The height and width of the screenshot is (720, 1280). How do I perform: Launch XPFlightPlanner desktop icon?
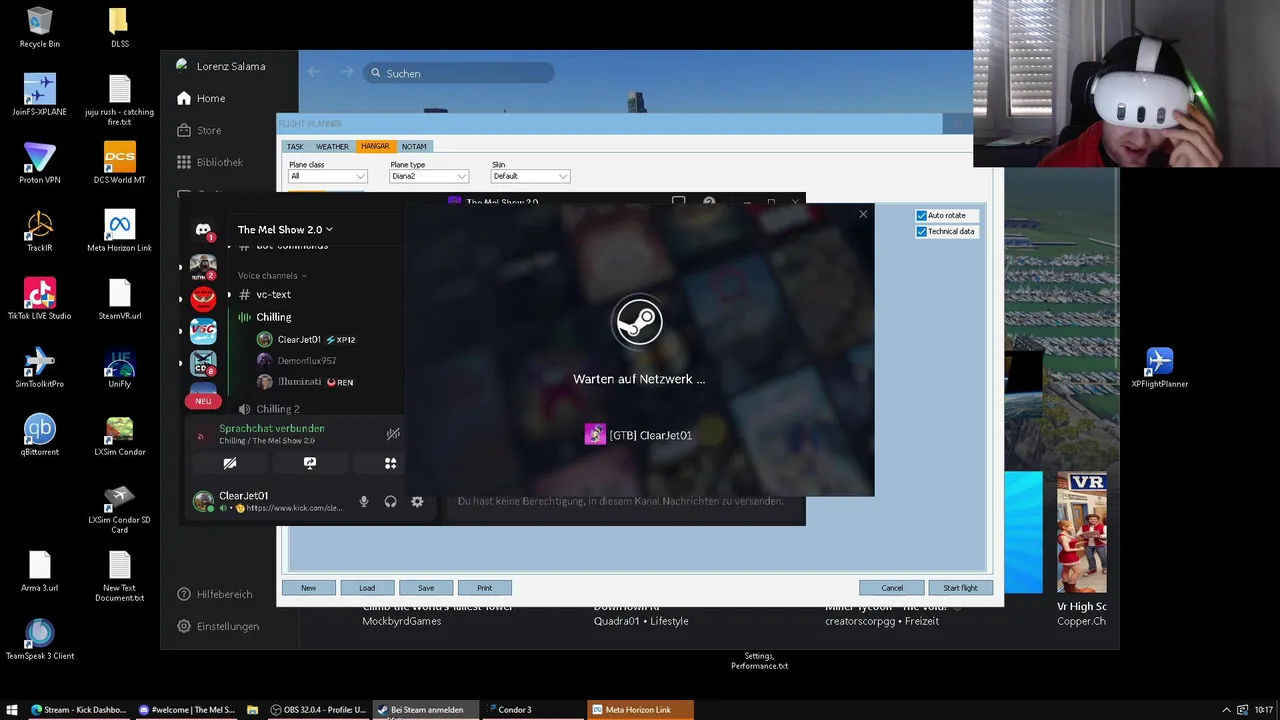coord(1159,367)
